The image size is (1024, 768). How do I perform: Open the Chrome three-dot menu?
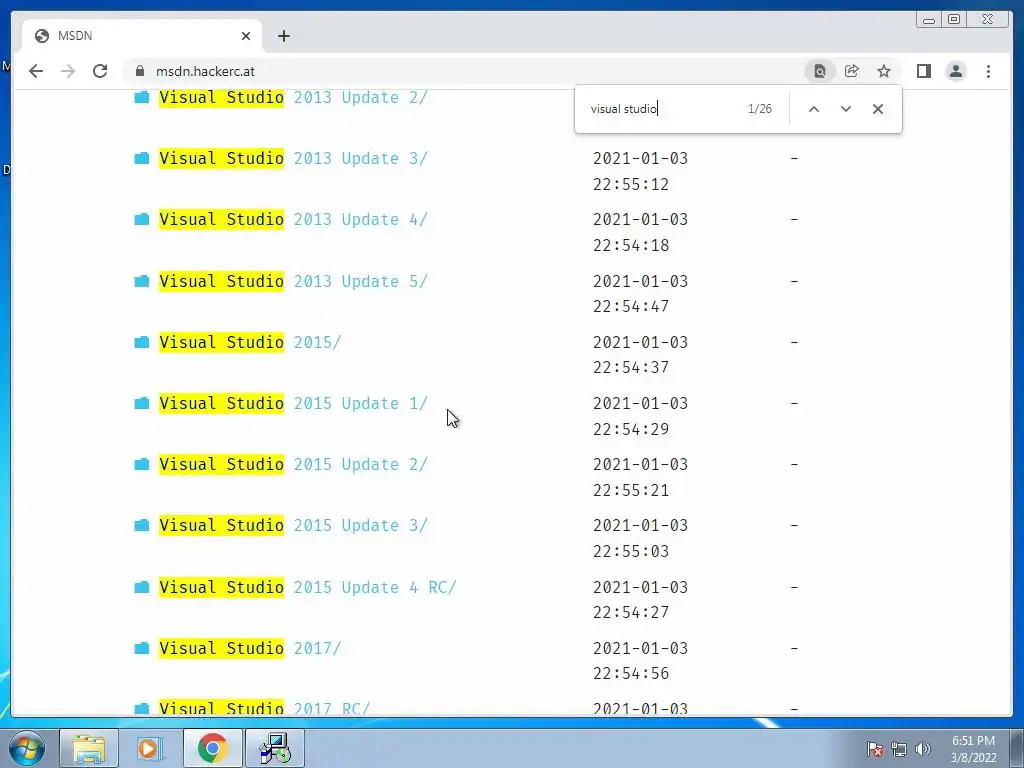(988, 71)
